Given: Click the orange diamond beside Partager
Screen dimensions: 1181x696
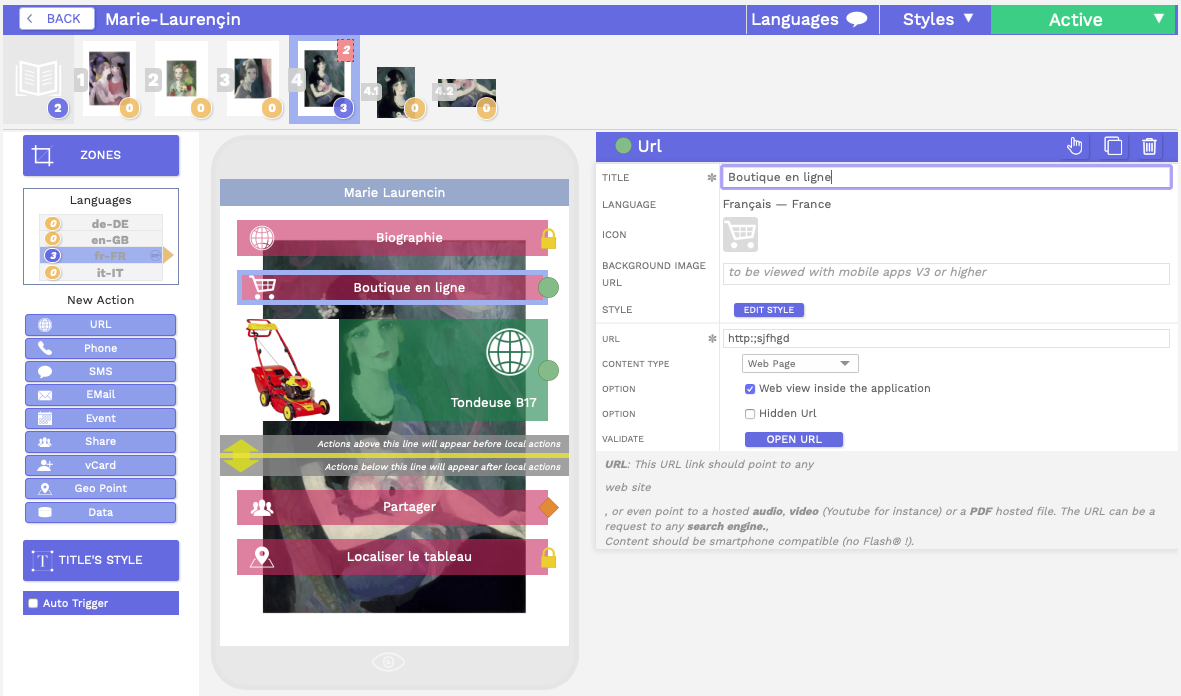Looking at the screenshot, I should (x=548, y=508).
